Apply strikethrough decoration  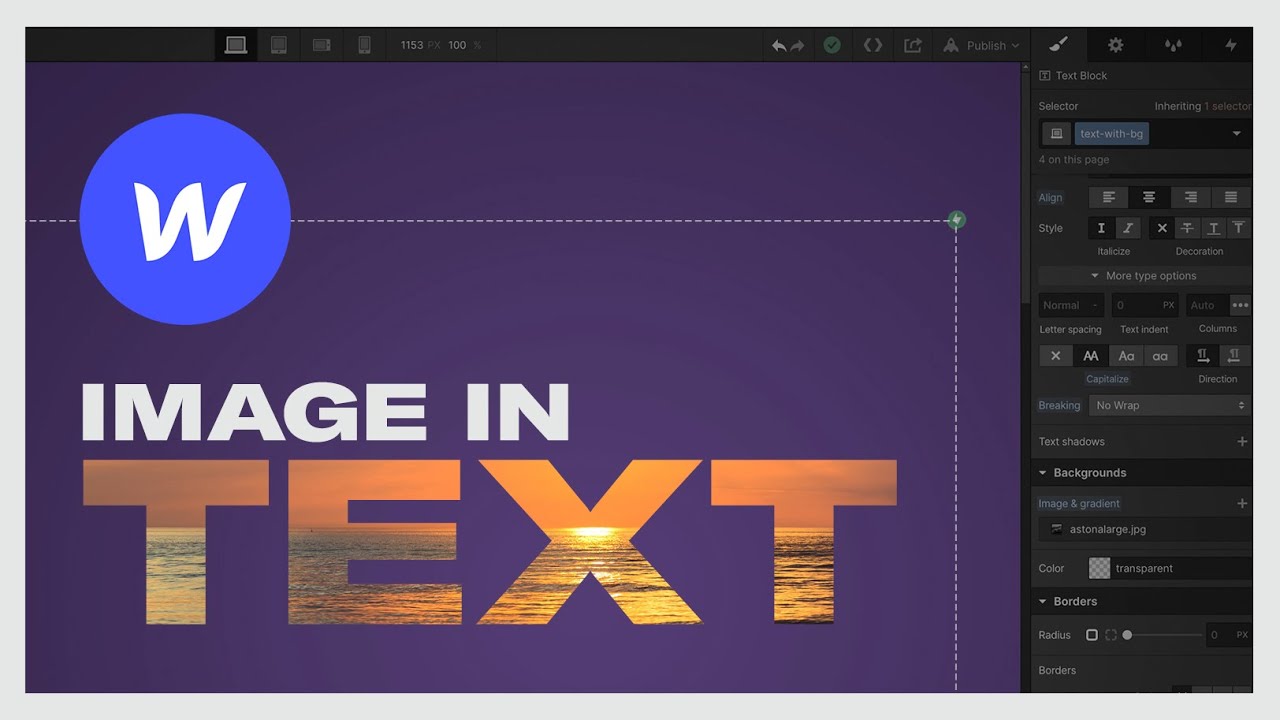tap(1188, 228)
